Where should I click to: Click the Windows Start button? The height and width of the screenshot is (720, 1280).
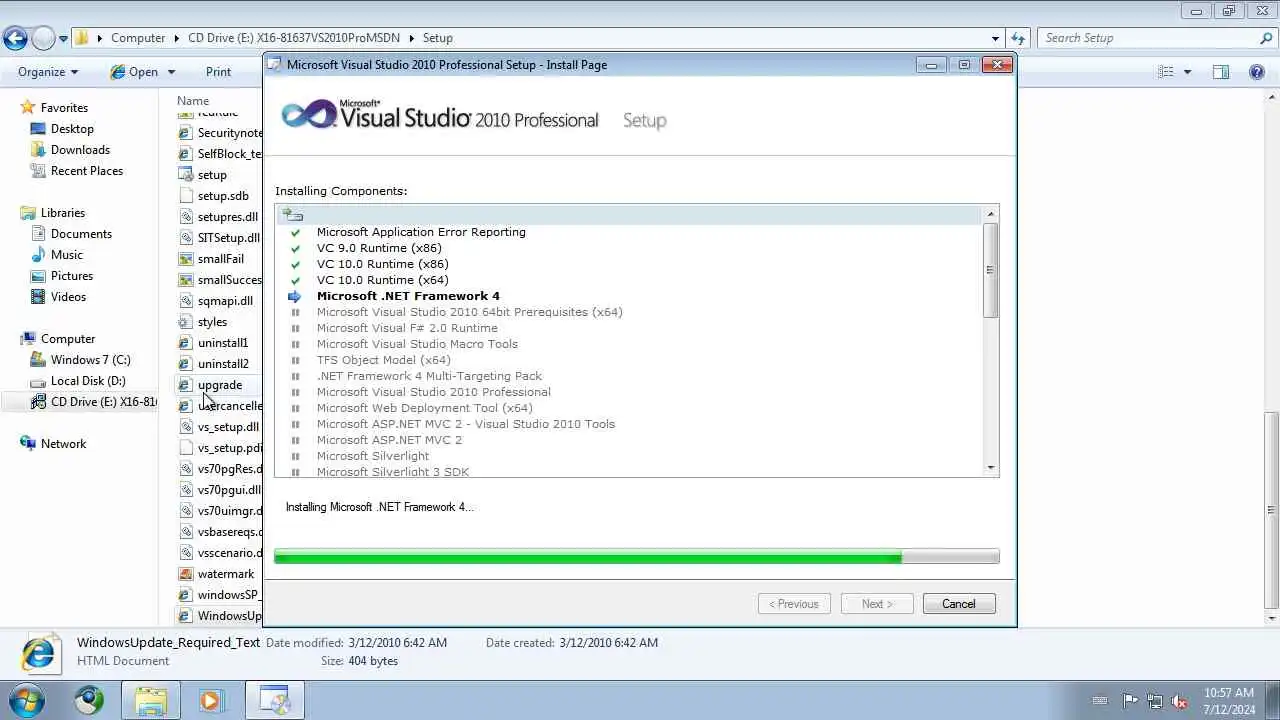click(27, 699)
